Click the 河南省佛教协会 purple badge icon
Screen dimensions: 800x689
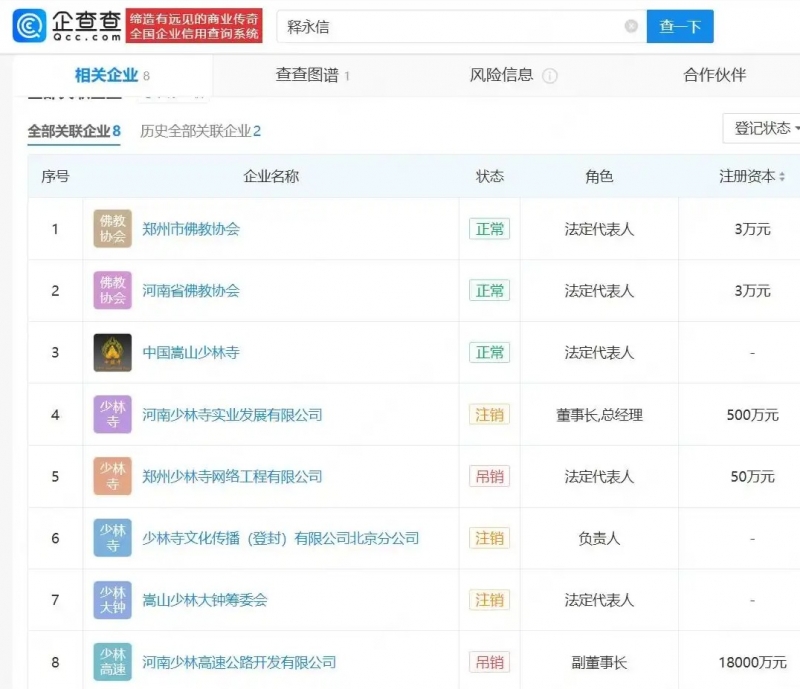(x=112, y=291)
